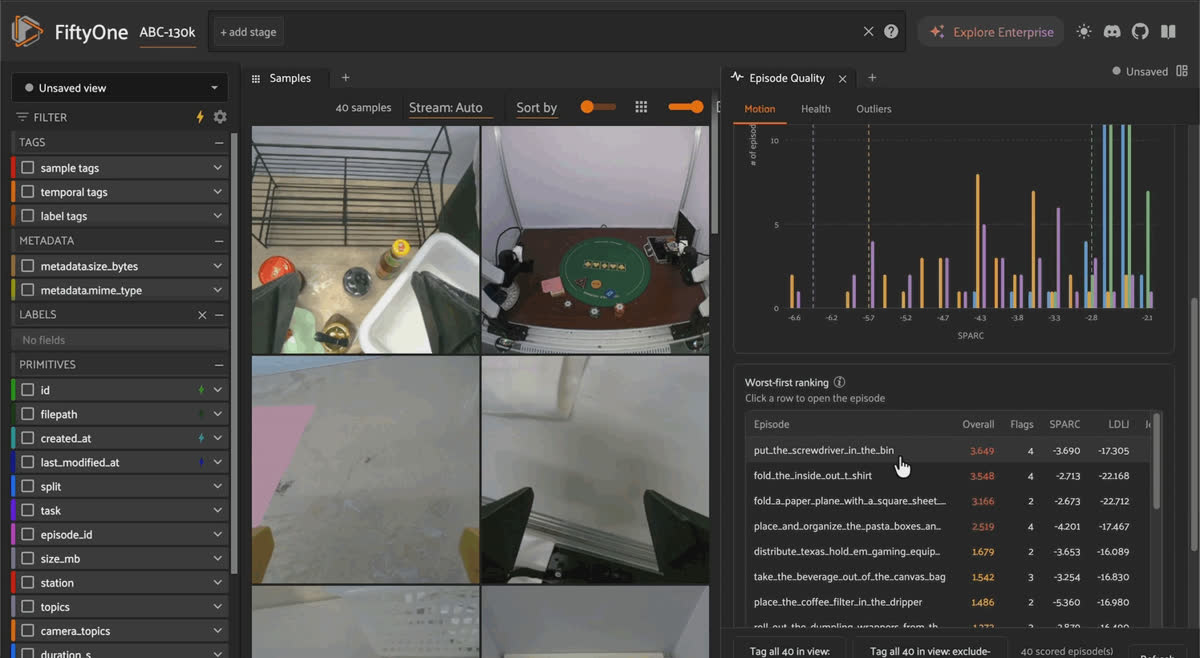Switch to the Outliers tab
The height and width of the screenshot is (658, 1200).
873,109
